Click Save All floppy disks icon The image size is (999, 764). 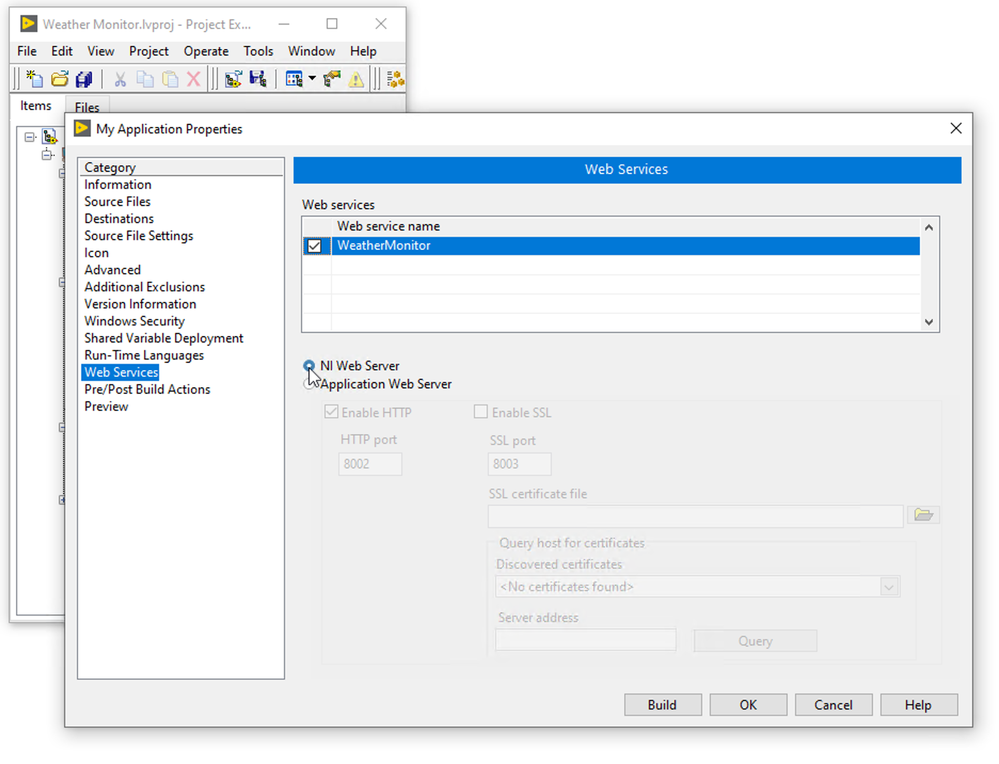click(x=84, y=79)
